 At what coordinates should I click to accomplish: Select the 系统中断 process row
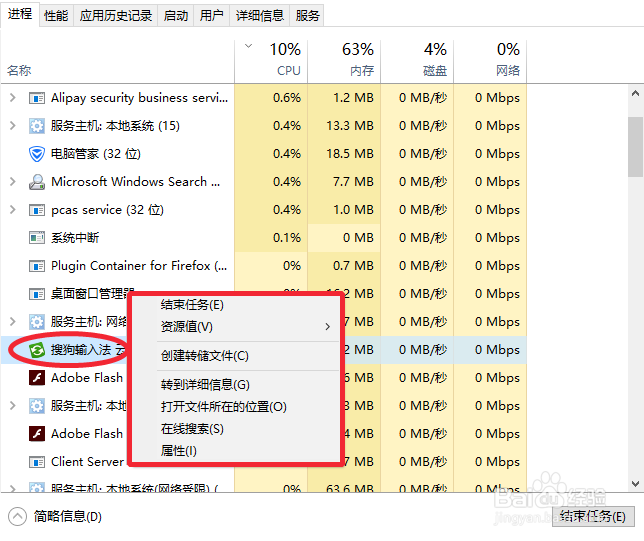click(264, 238)
